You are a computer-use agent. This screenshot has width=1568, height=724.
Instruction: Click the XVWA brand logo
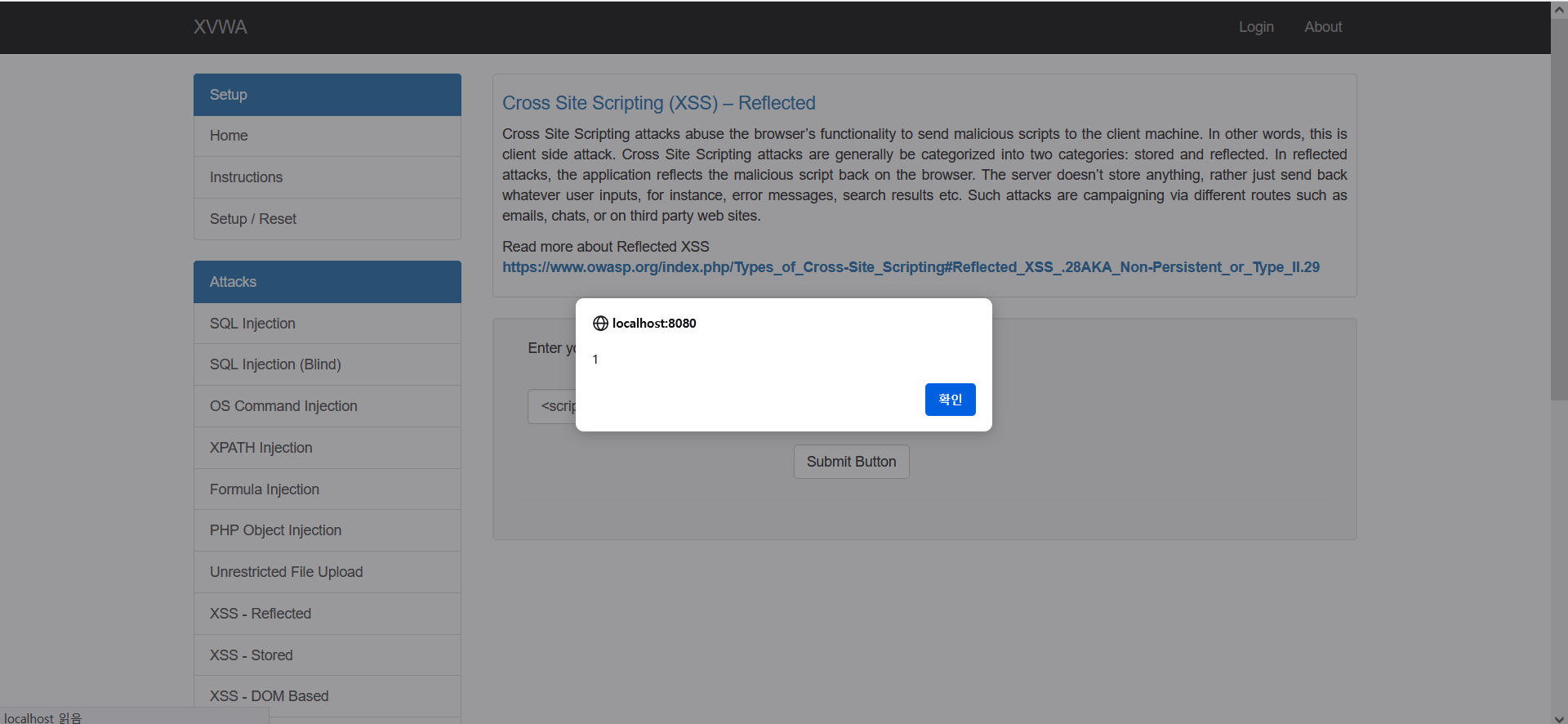tap(220, 27)
